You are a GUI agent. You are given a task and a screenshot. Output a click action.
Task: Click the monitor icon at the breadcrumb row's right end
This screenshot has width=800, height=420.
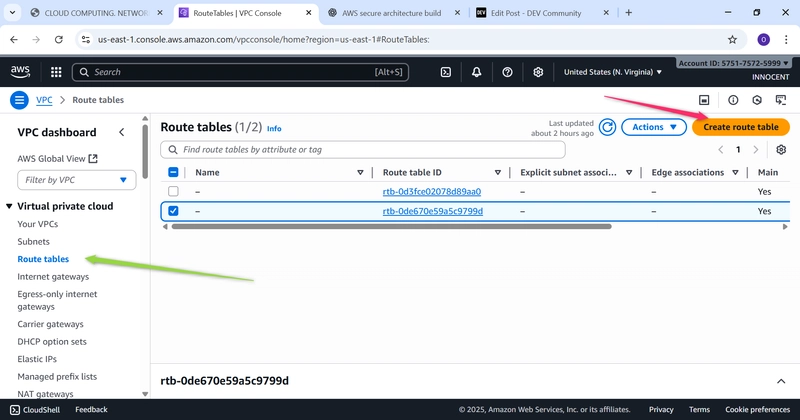[x=781, y=100]
